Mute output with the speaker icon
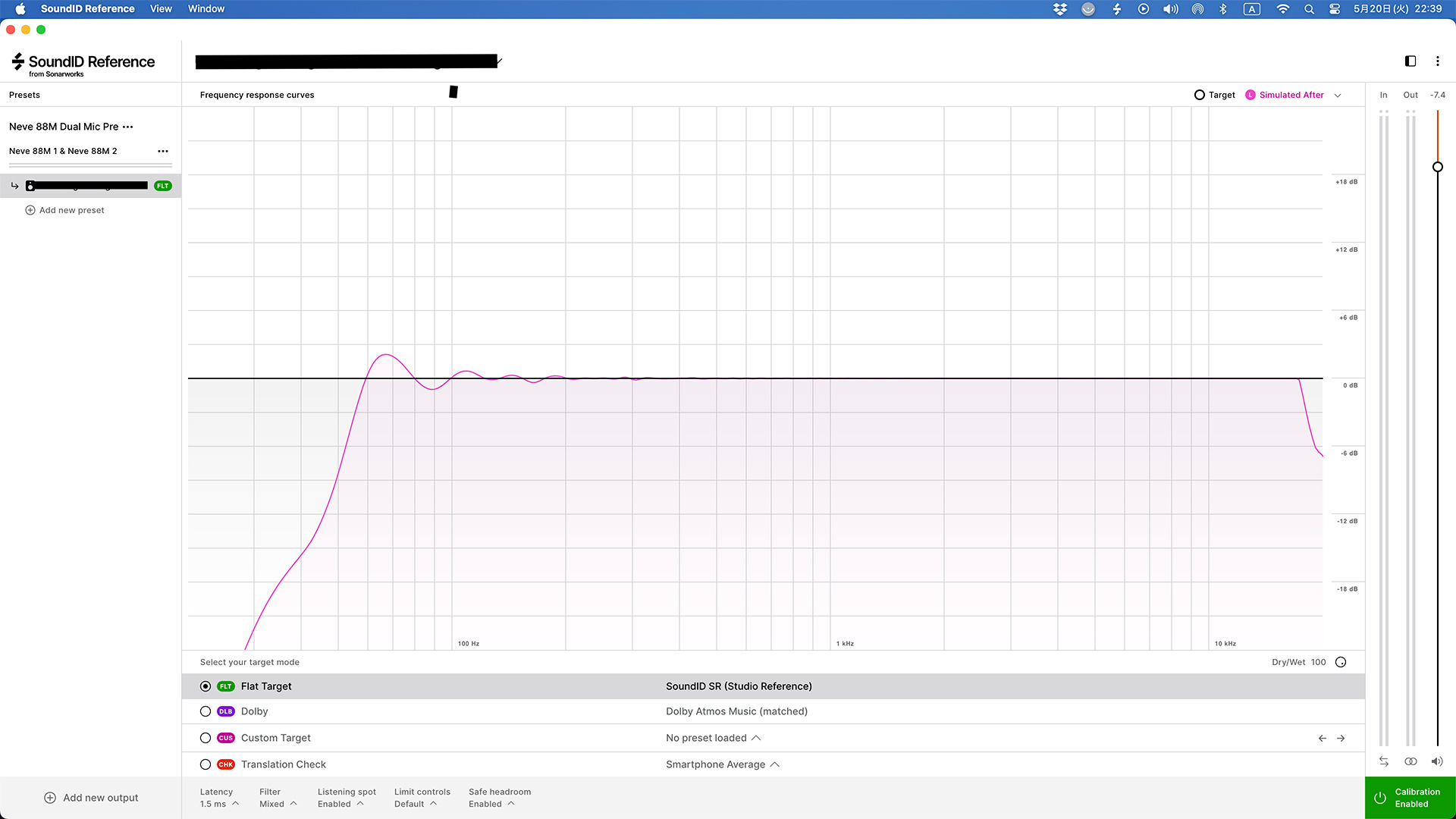 [1437, 761]
